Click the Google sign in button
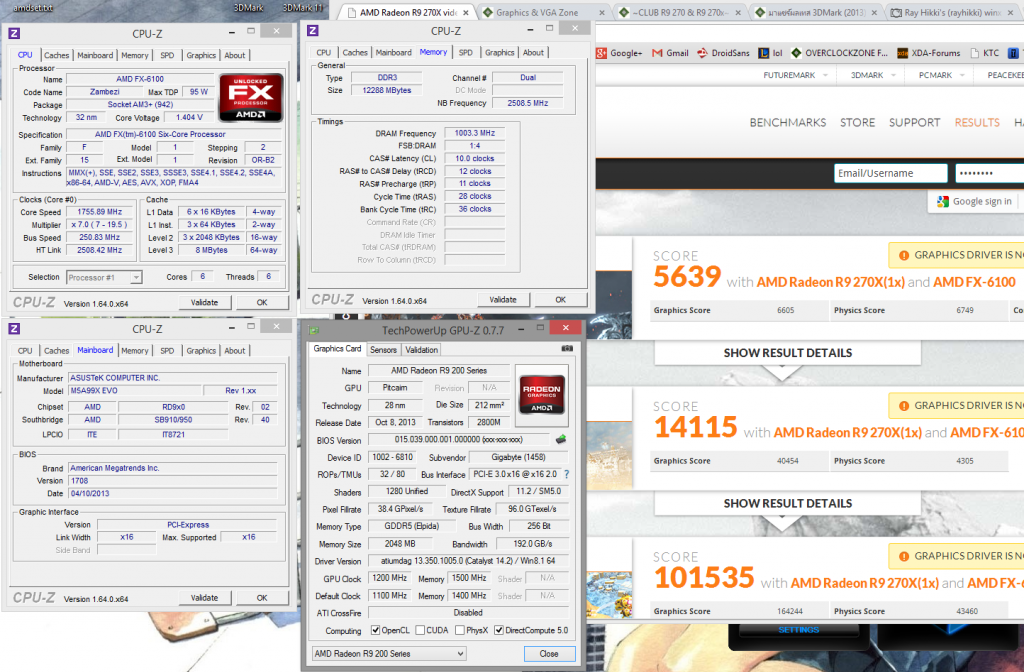Screen dimensions: 1024x672 click(x=976, y=201)
